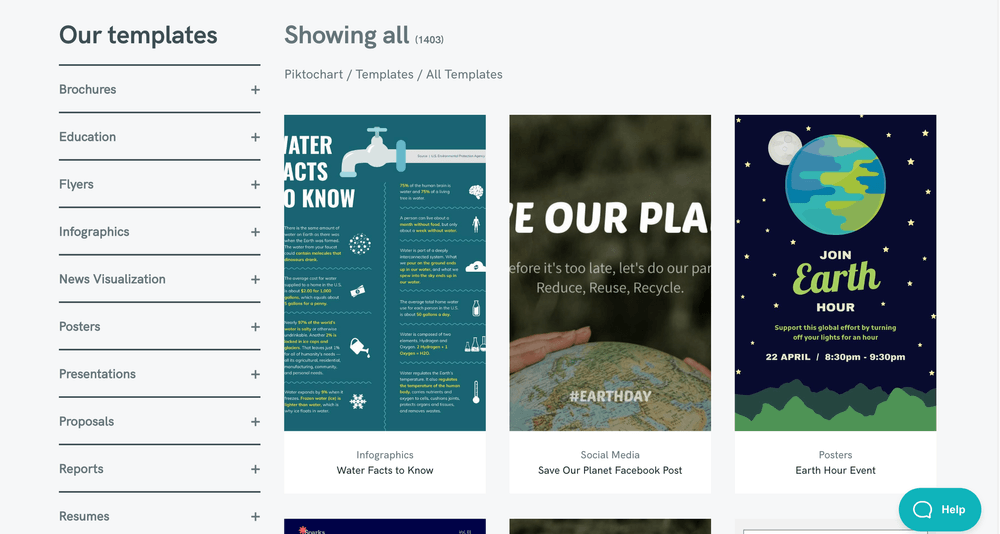This screenshot has width=1000, height=534.
Task: Click the Earth Hour Event title
Action: (835, 470)
